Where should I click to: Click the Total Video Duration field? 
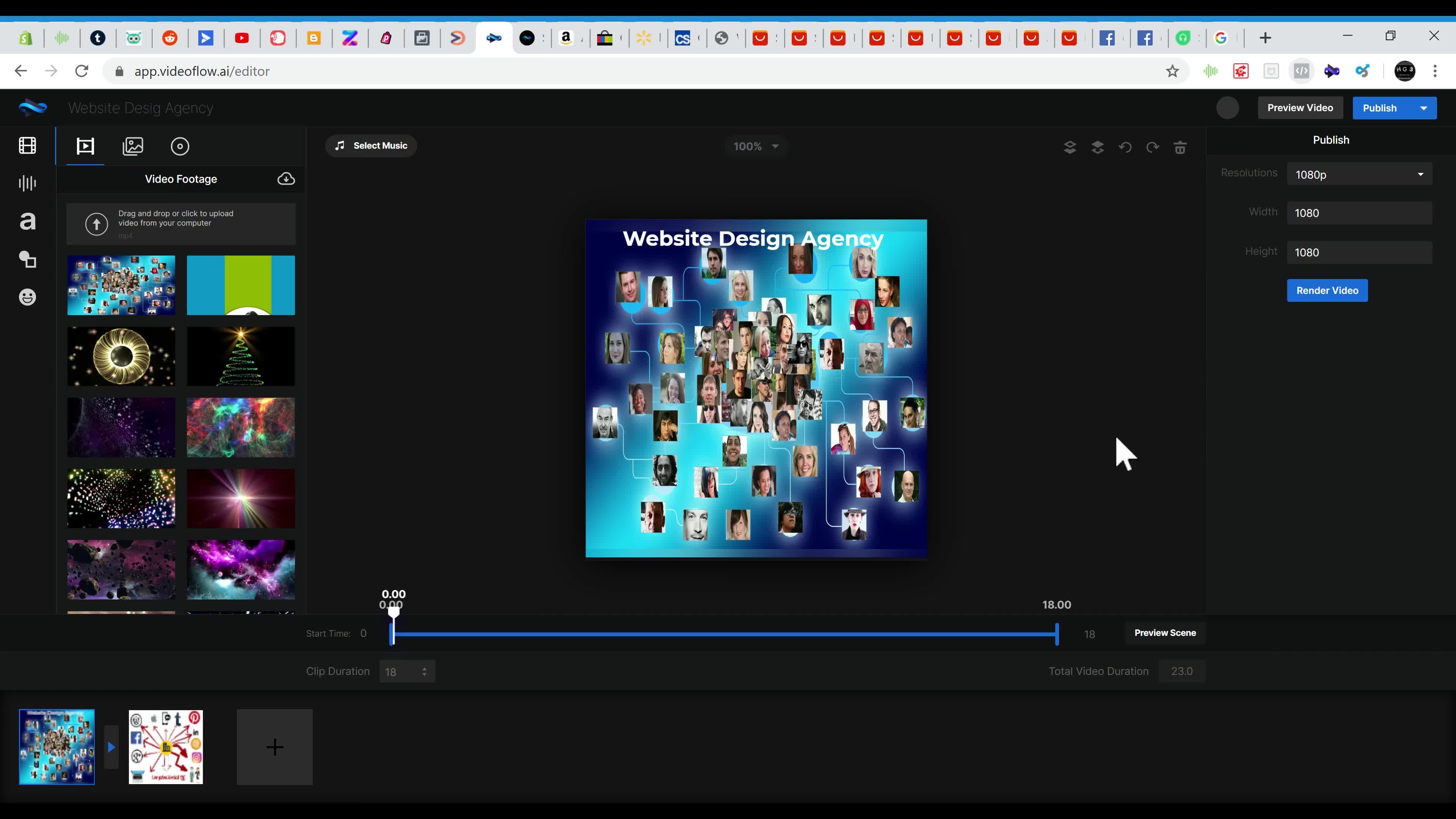[x=1182, y=672]
